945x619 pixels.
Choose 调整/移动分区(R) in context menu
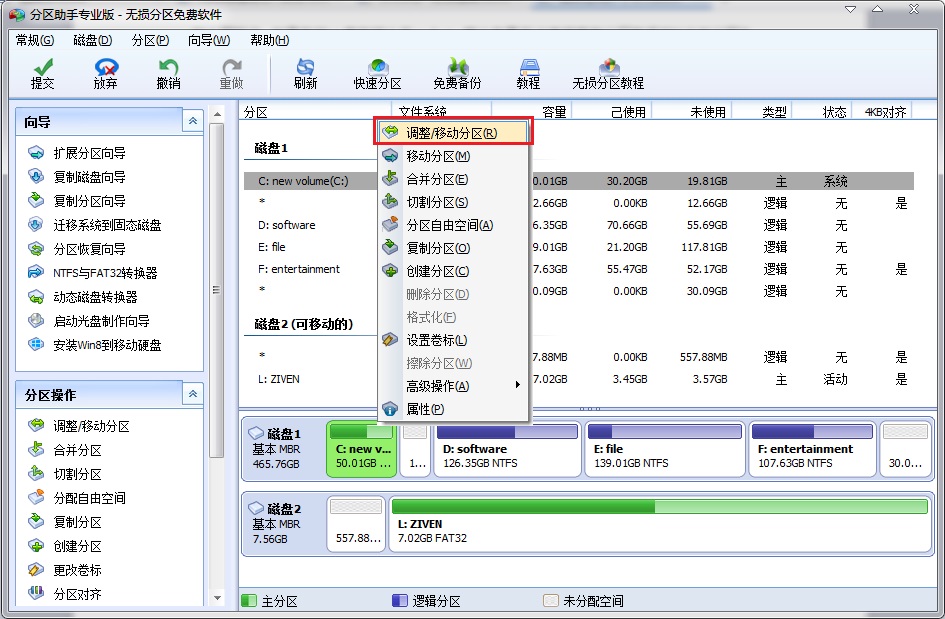click(x=453, y=133)
